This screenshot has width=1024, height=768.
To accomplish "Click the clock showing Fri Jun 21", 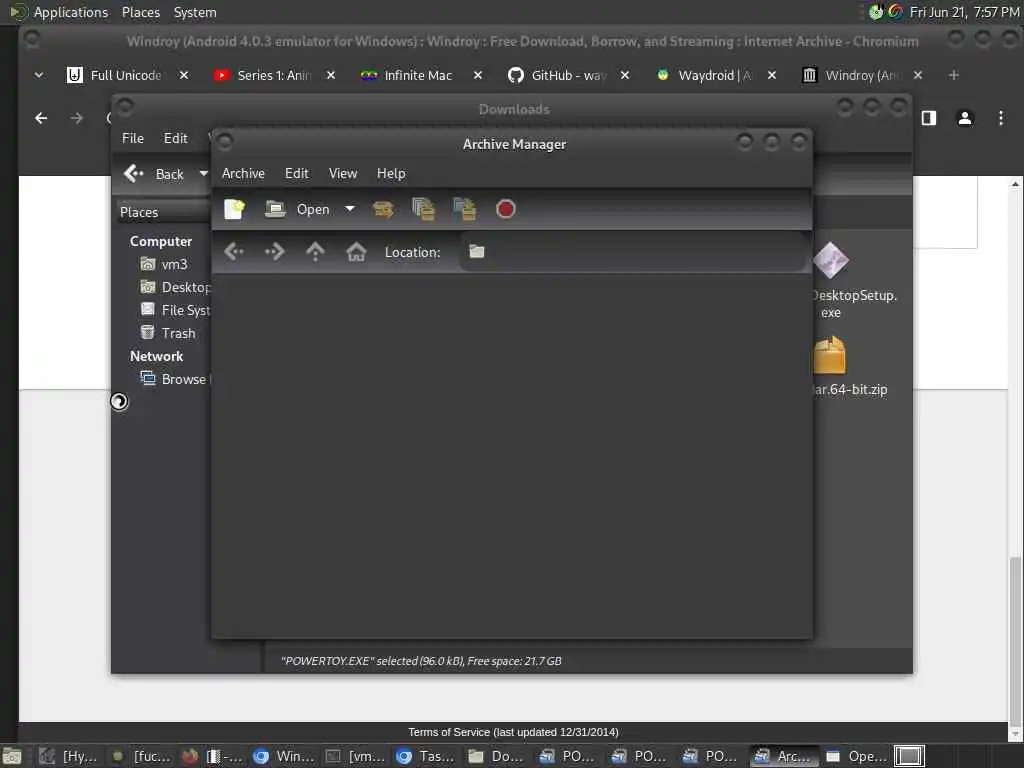I will click(964, 12).
